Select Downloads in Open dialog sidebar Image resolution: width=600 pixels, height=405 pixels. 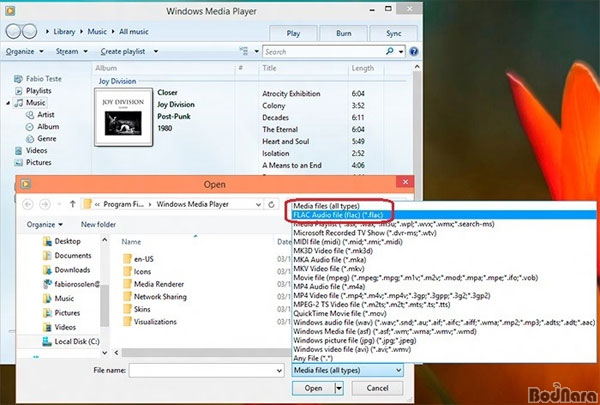point(72,270)
